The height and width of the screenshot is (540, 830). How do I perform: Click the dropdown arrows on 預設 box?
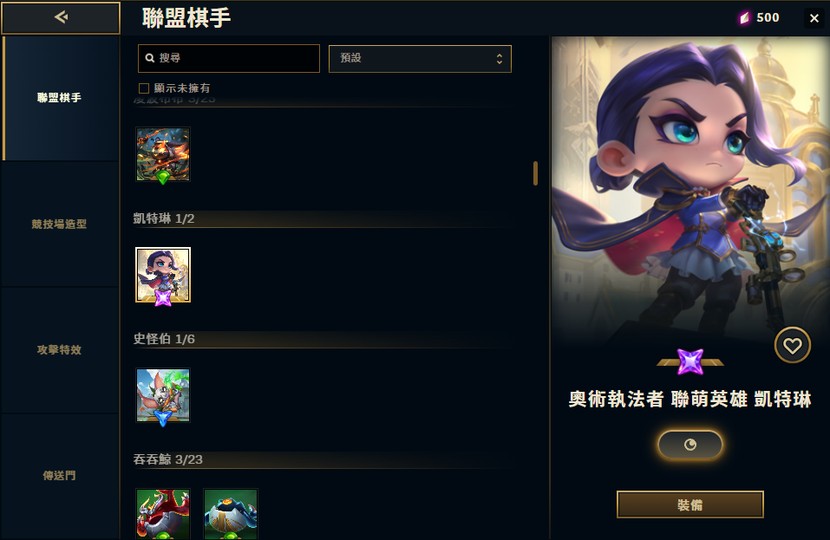click(x=499, y=58)
